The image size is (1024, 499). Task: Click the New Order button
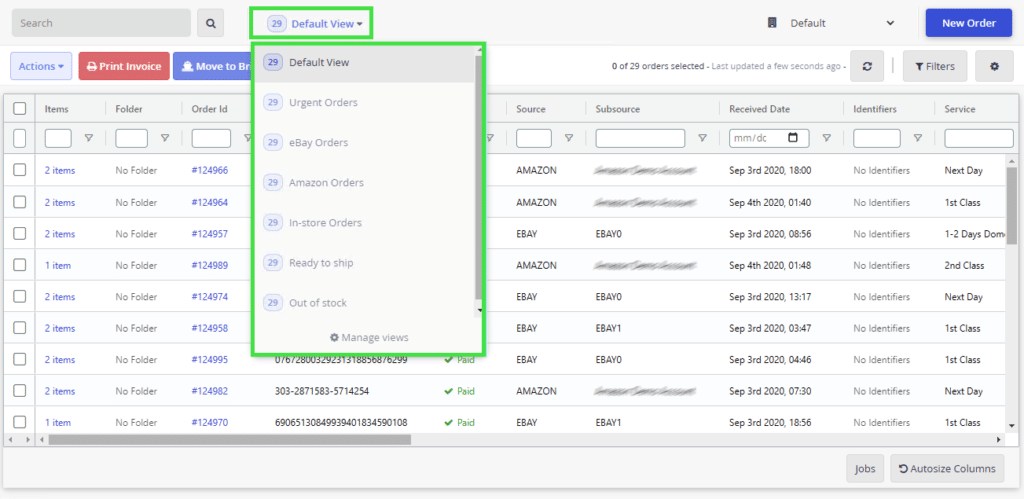(x=968, y=23)
